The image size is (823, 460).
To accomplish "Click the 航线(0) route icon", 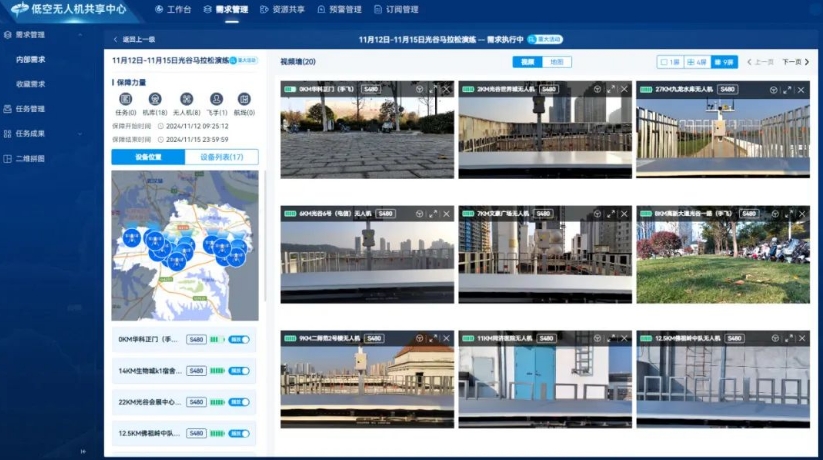I will click(244, 99).
